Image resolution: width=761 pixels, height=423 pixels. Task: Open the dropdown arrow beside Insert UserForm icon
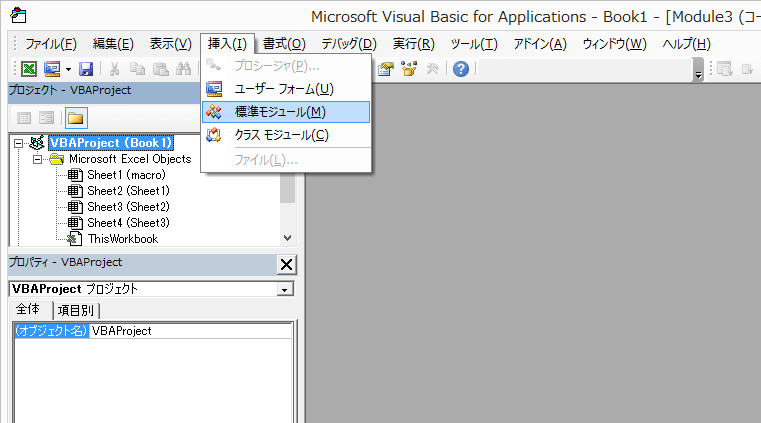coord(68,68)
